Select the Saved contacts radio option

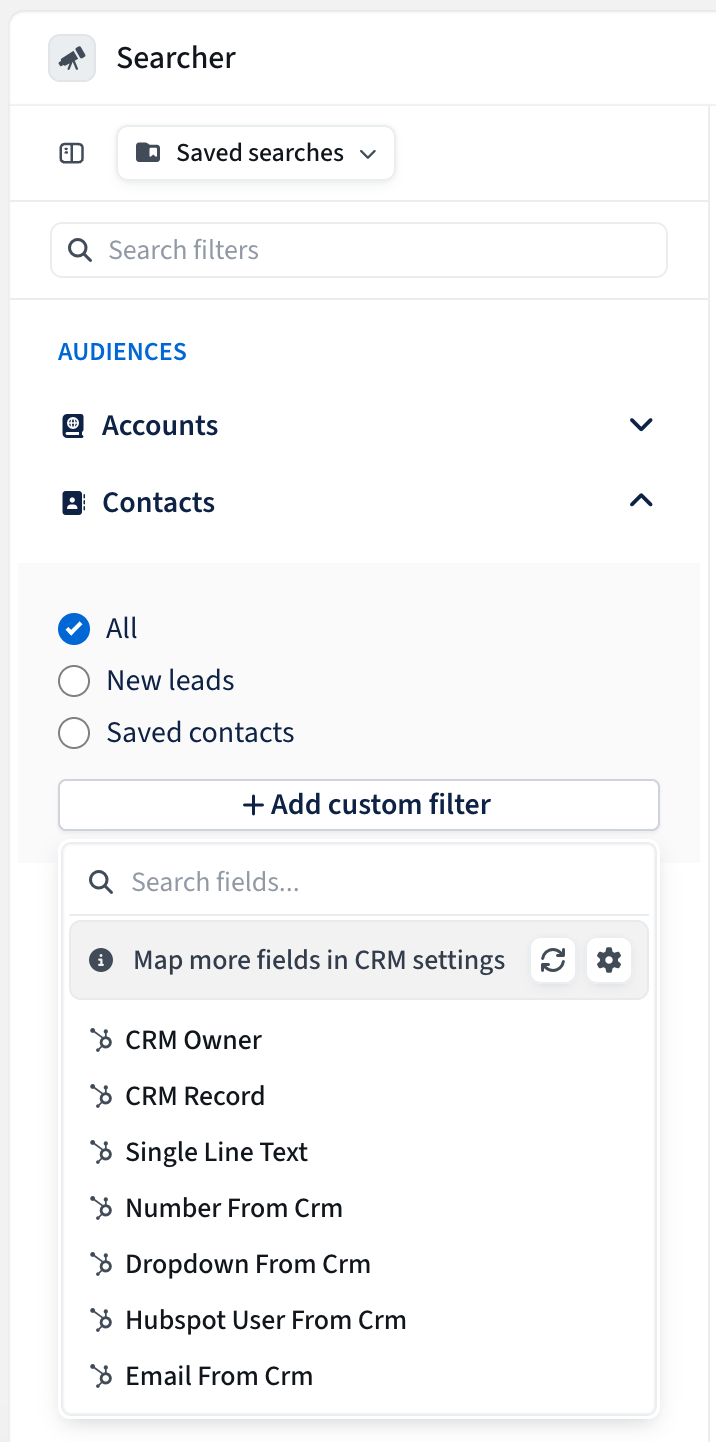click(74, 733)
